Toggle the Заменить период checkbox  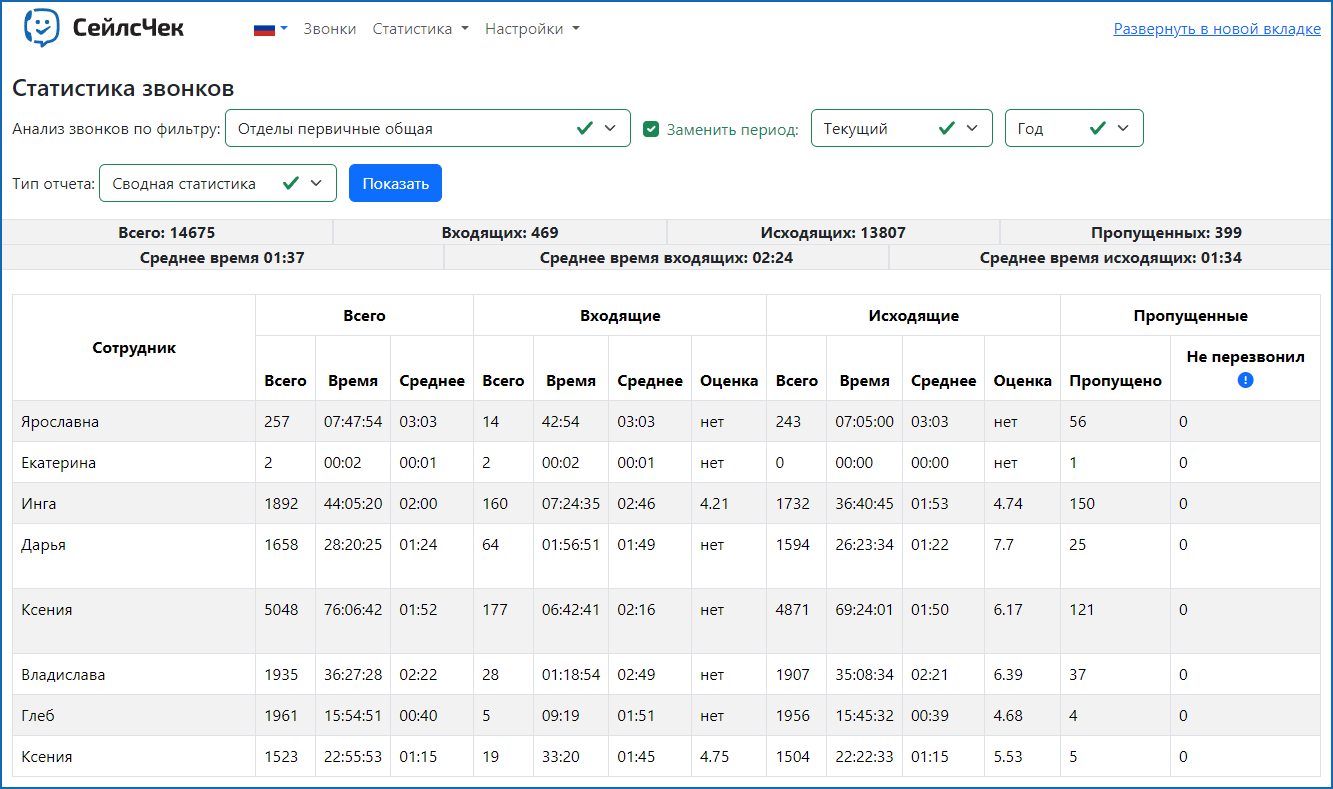[651, 129]
